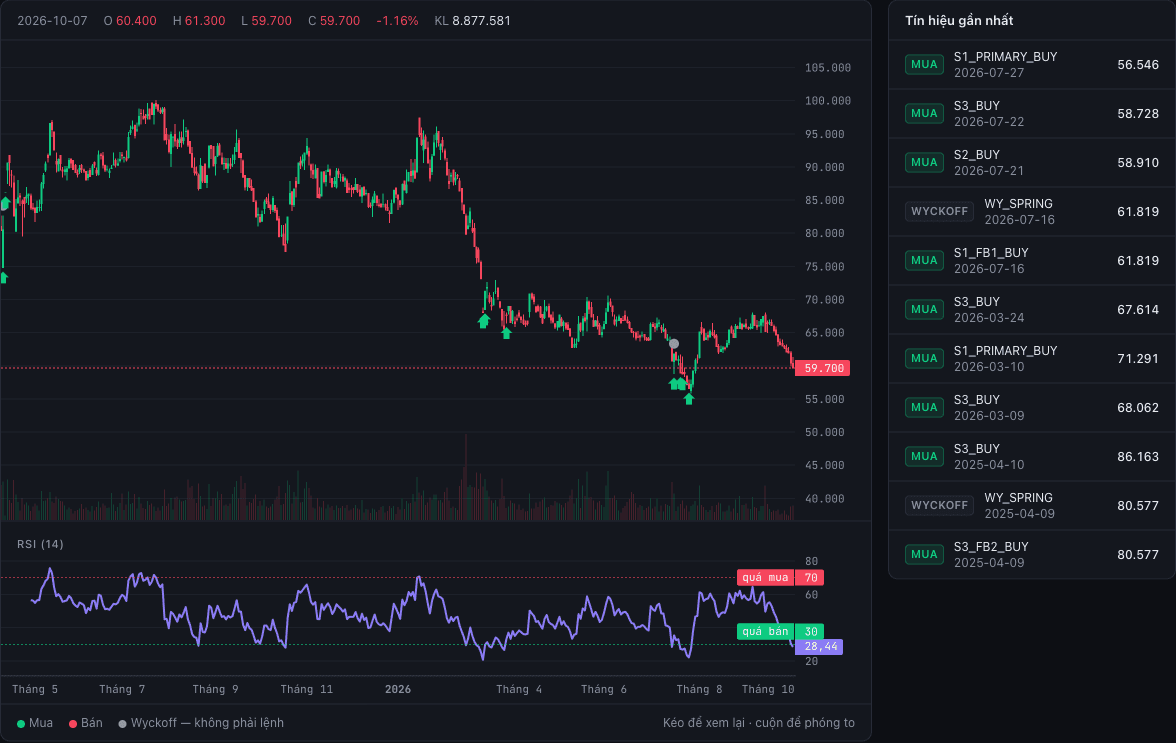Click the Tháng 4 time axis label
Image resolution: width=1176 pixels, height=743 pixels.
pyautogui.click(x=519, y=689)
